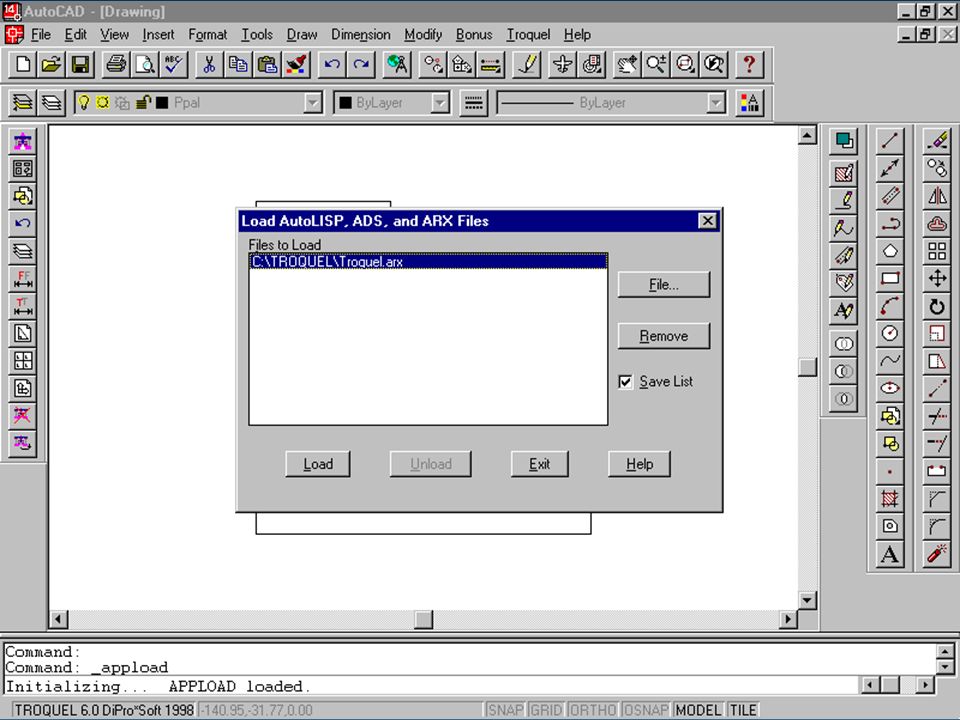Click the Remove button
Viewport: 960px width, 720px height.
pos(664,336)
